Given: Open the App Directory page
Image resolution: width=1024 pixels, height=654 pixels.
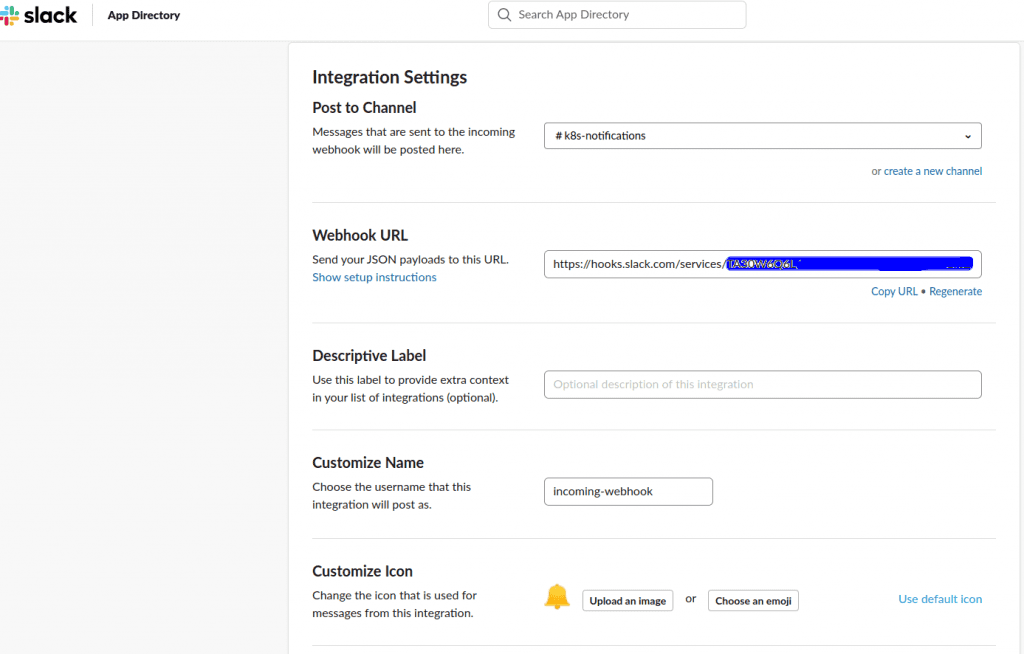Looking at the screenshot, I should pos(143,16).
